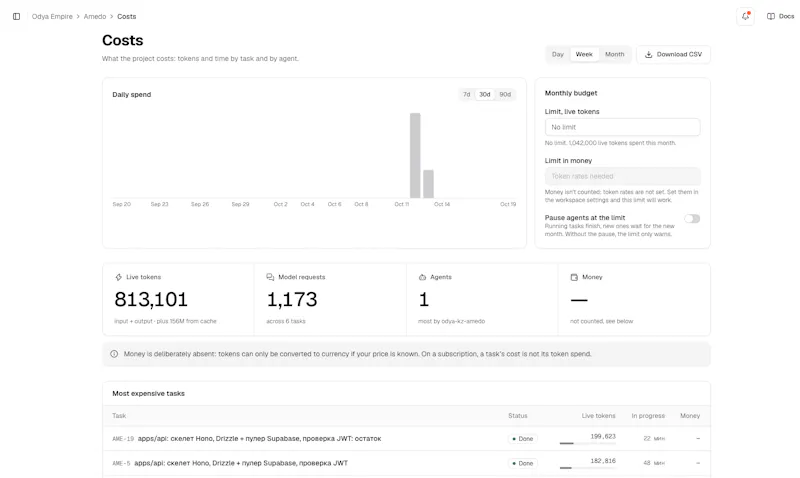Open the notifications bell
This screenshot has width=800, height=478.
click(x=745, y=16)
